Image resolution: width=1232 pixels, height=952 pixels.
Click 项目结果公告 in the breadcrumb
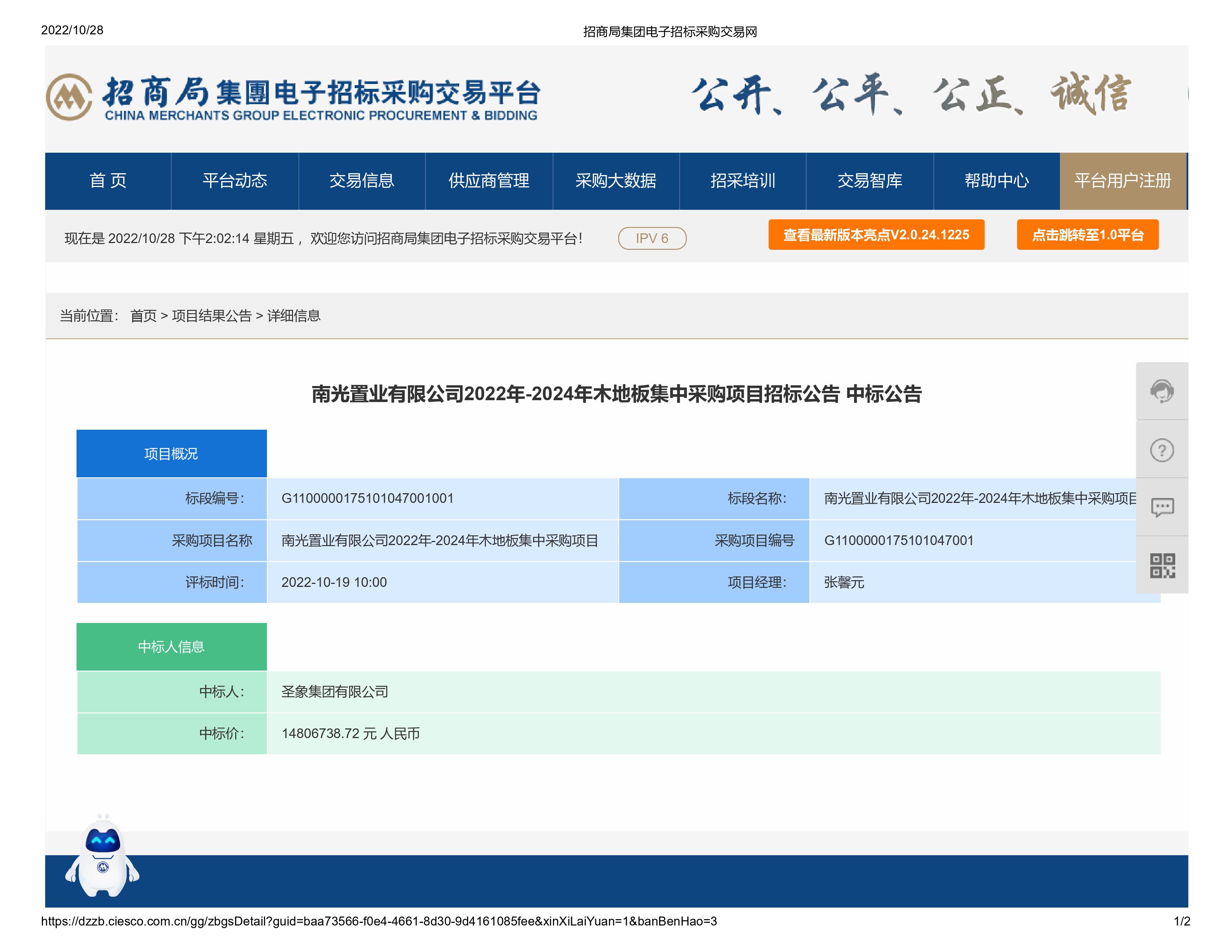click(212, 316)
